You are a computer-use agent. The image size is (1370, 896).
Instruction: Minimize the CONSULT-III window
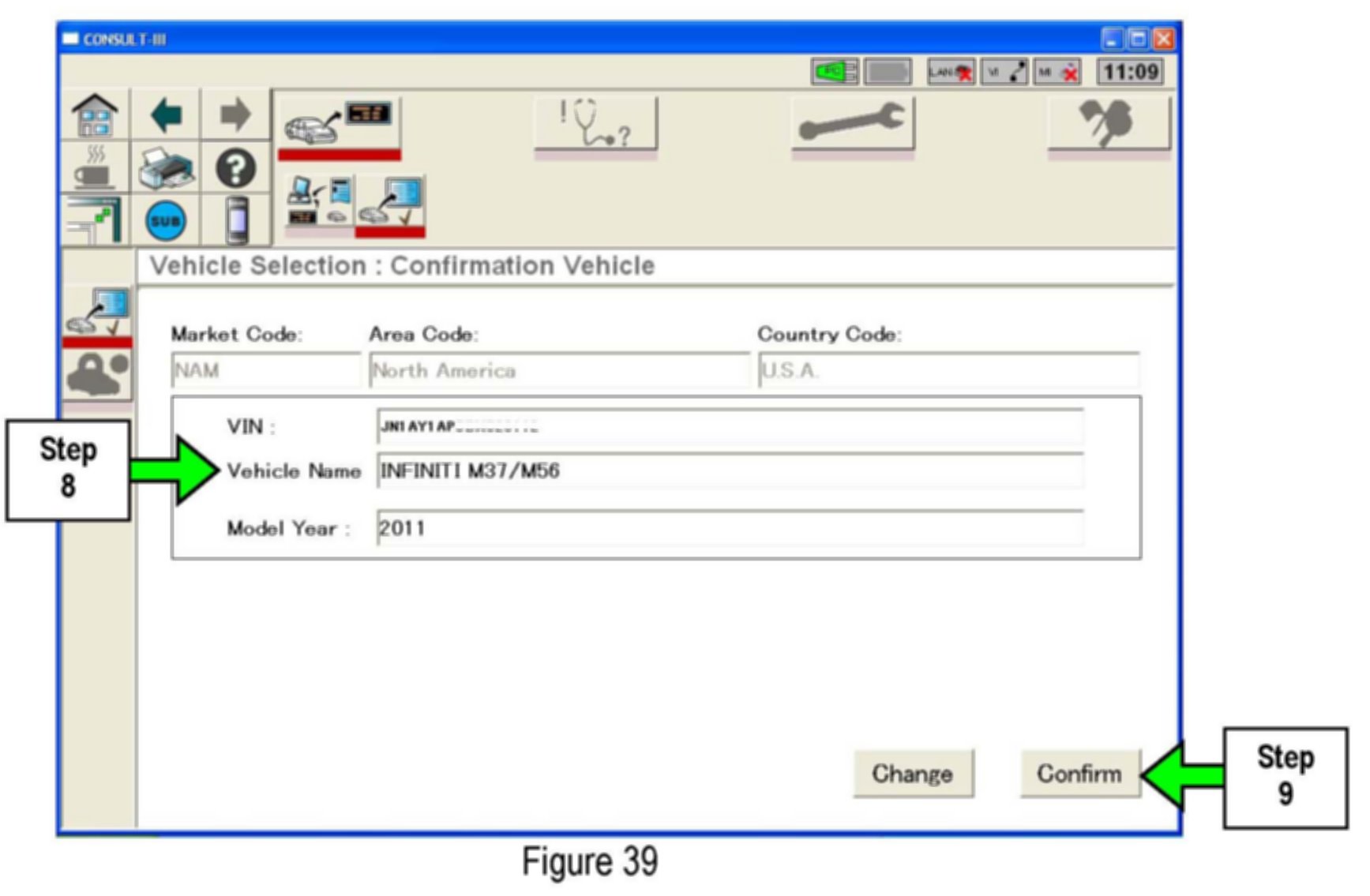point(1112,39)
